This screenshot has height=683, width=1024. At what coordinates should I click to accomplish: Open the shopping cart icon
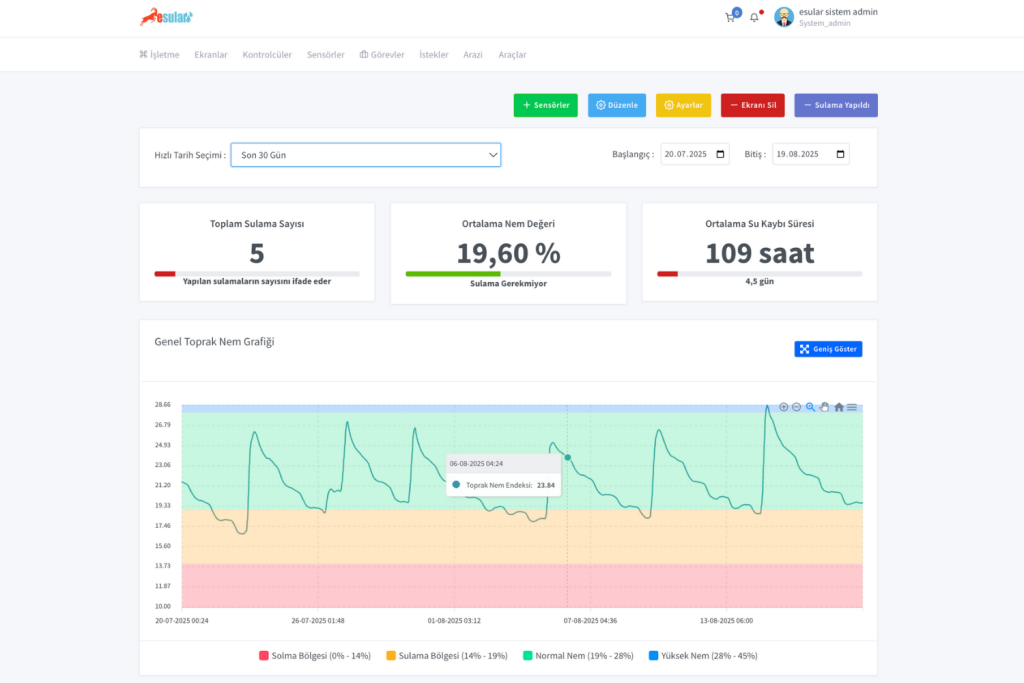tap(730, 17)
